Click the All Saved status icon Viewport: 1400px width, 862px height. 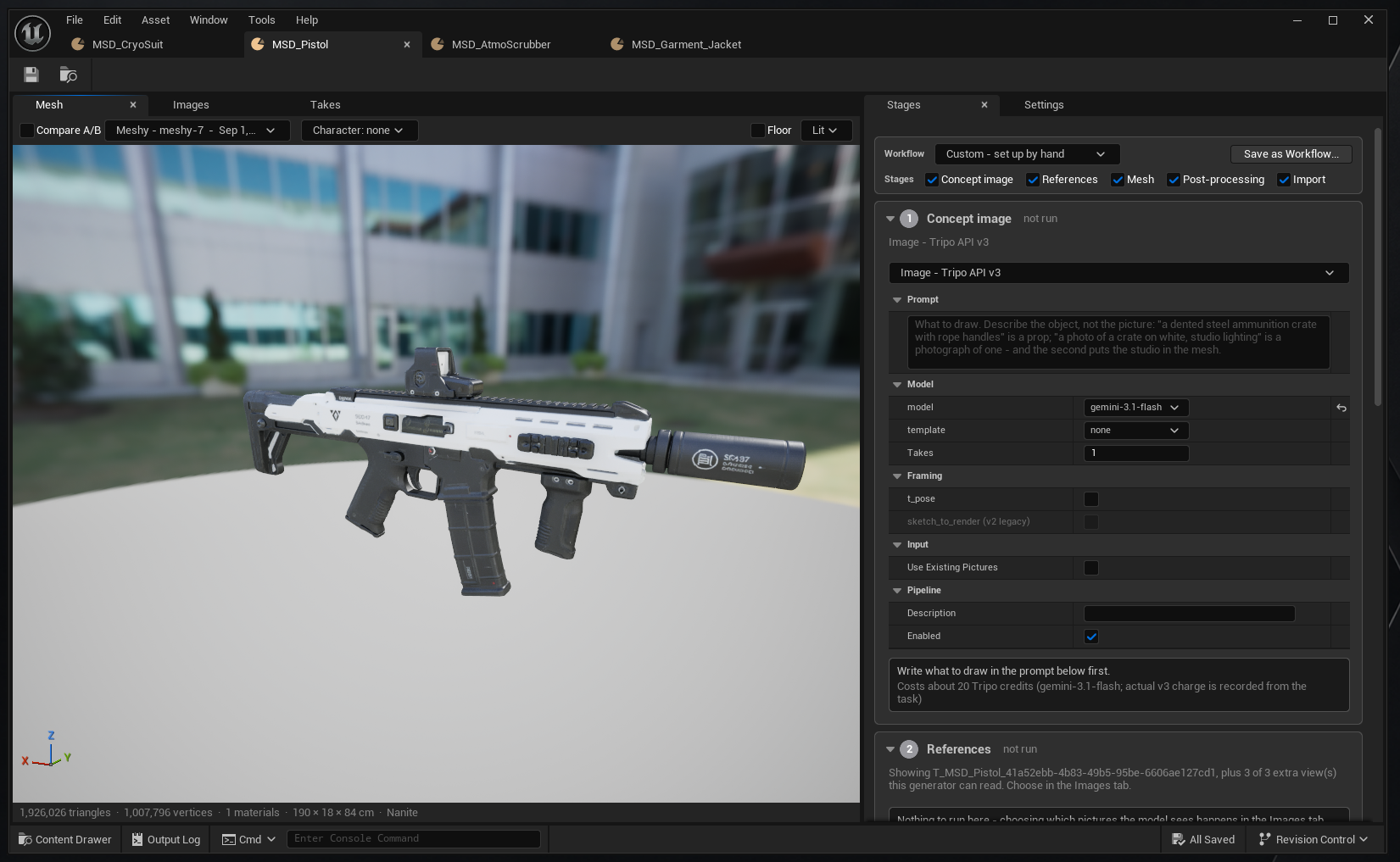[1178, 839]
